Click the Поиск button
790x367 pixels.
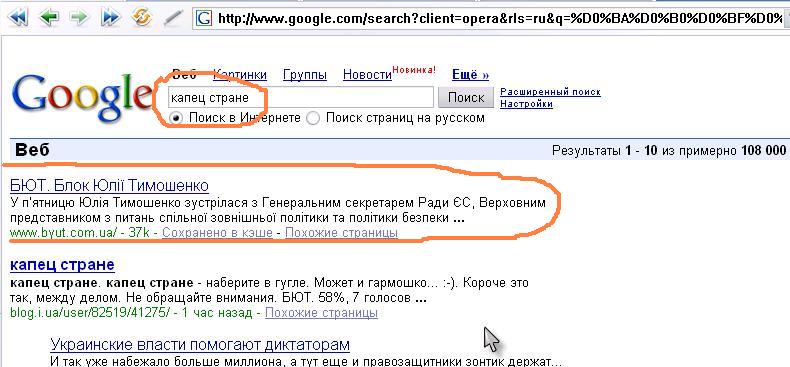(x=466, y=97)
